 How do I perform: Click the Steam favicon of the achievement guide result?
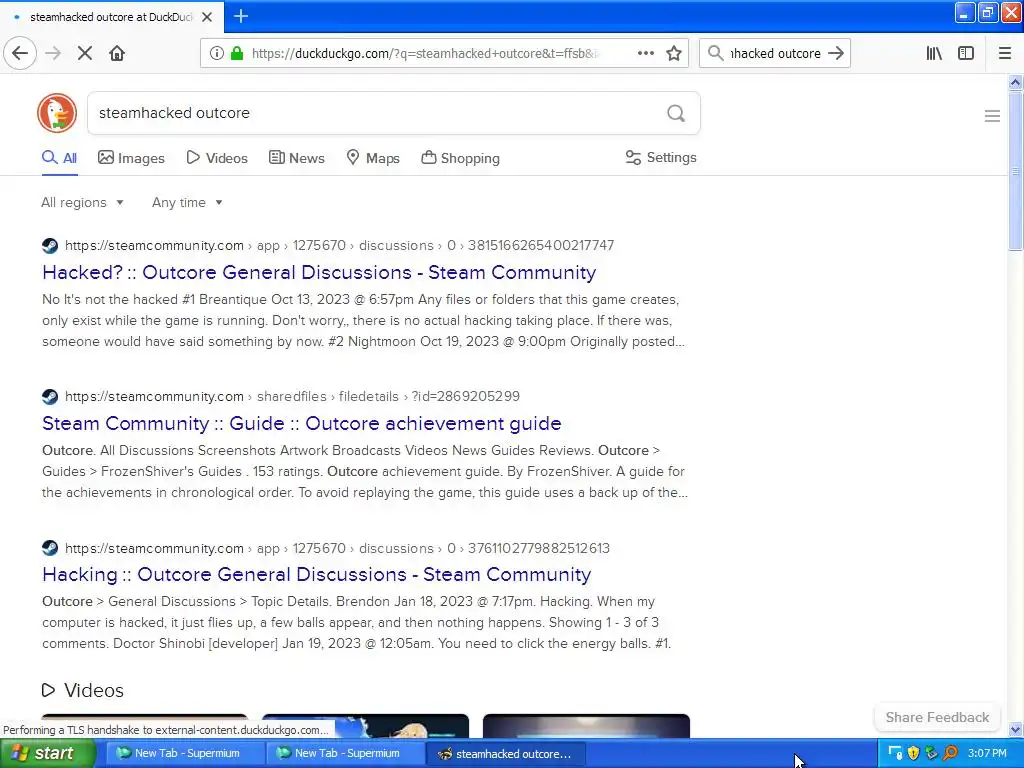click(50, 396)
